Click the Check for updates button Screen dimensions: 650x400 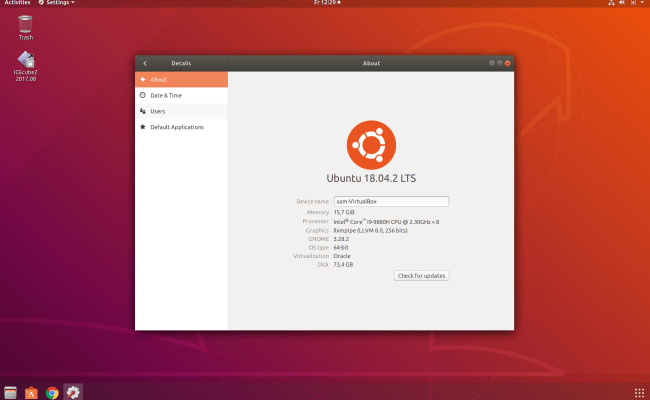click(421, 276)
